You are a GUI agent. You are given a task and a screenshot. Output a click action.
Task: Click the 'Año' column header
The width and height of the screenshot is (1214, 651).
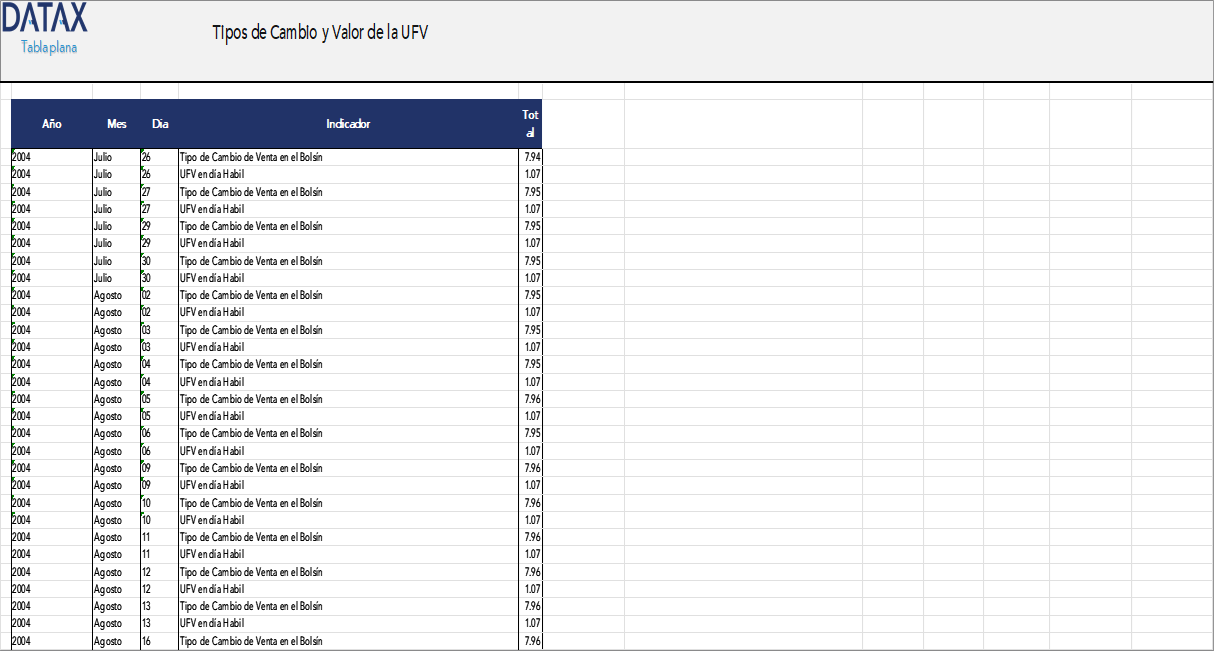(52, 124)
